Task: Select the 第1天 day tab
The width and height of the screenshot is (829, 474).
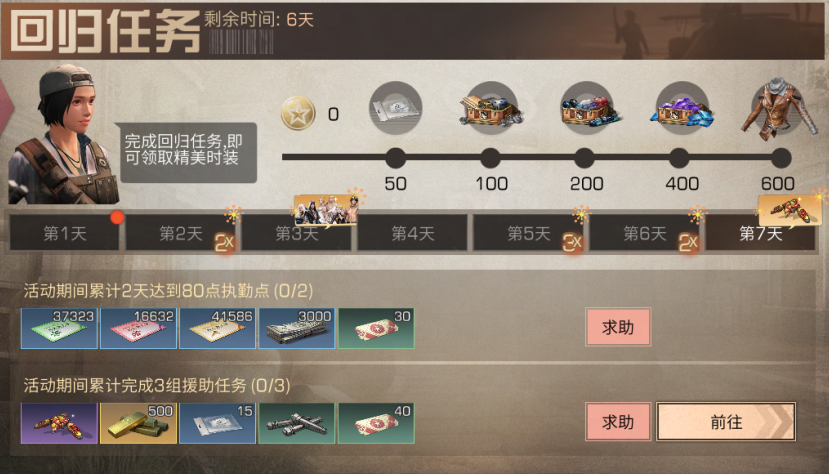Action: pyautogui.click(x=65, y=233)
